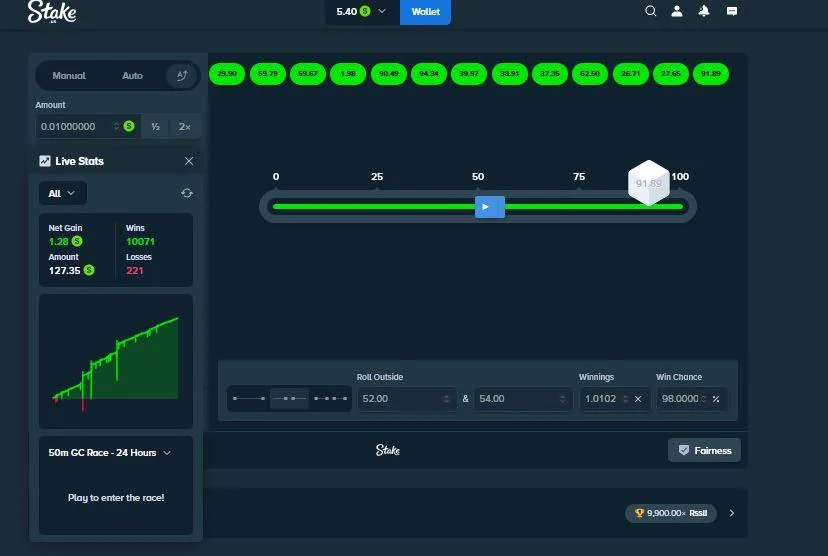
Task: Open the All filter dropdown in Live Stats
Action: point(62,193)
